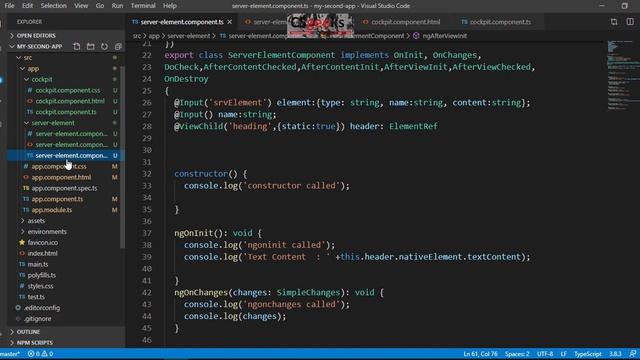Click 'constructor called' string on line 33
Screen dimensions: 640x360
[x=292, y=186]
